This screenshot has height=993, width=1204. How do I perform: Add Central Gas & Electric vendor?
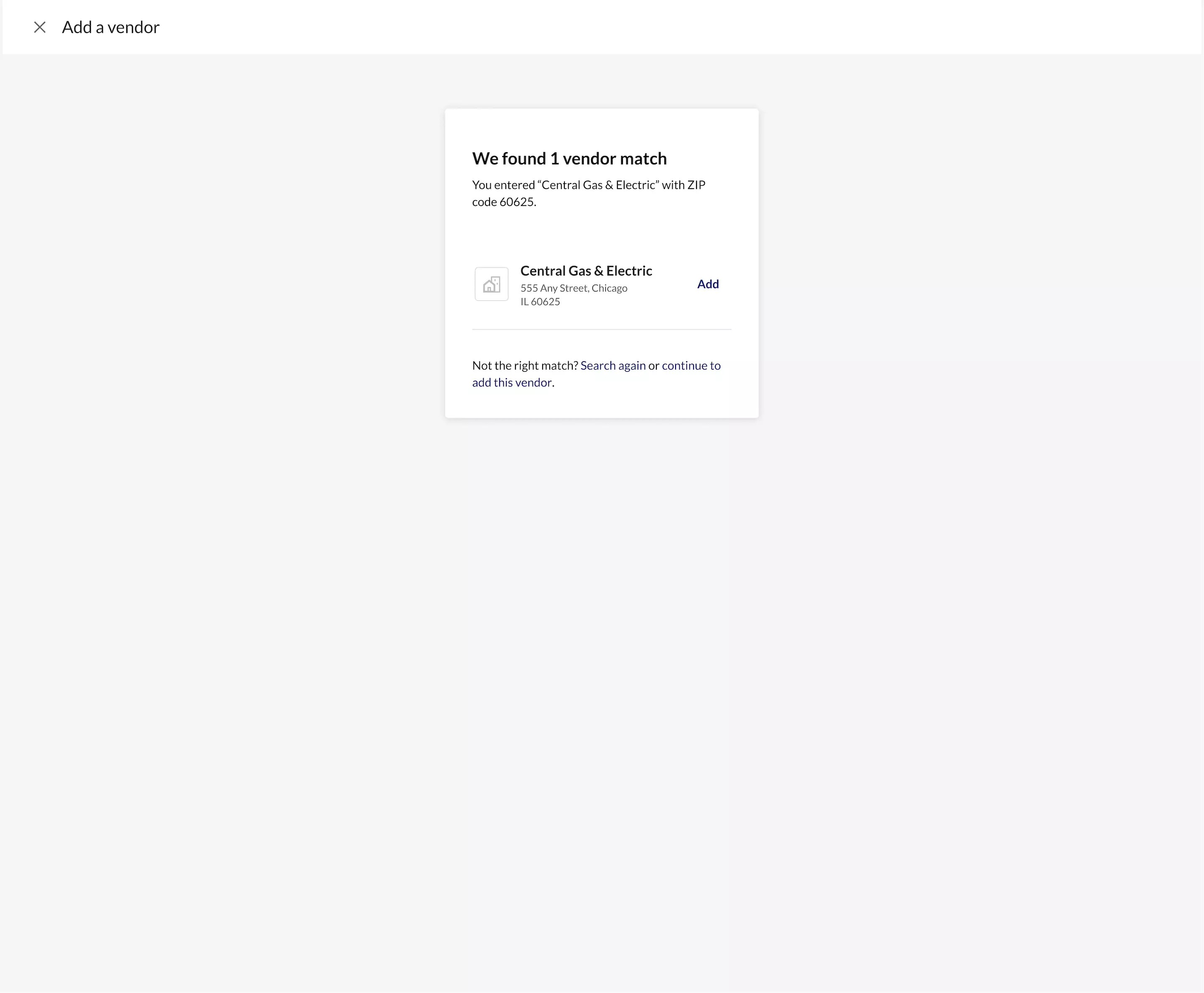[x=707, y=284]
